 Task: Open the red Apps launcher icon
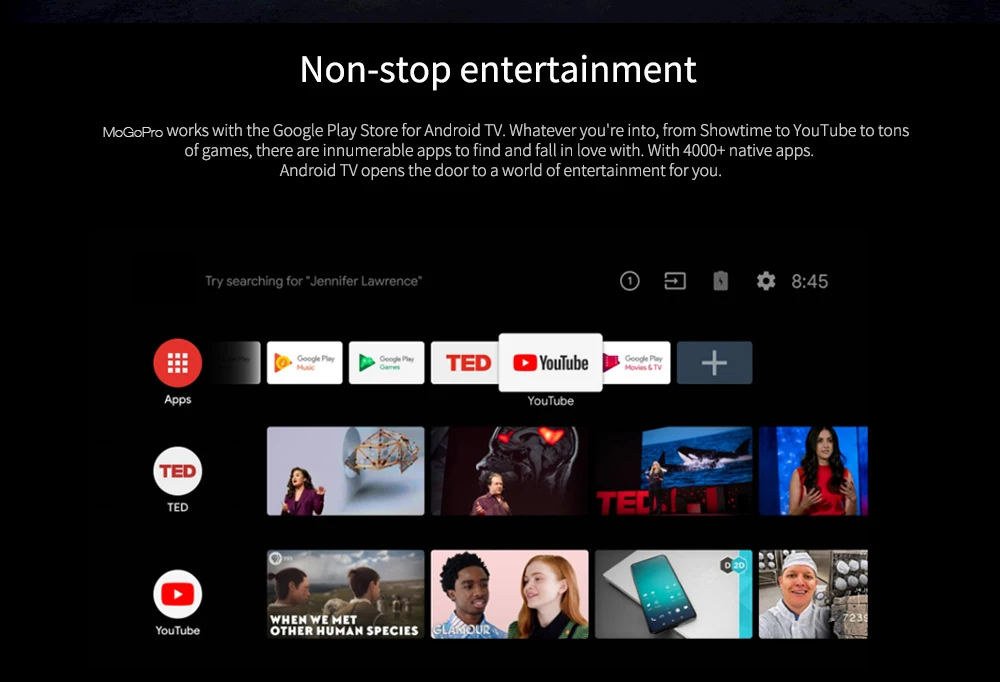[x=177, y=363]
